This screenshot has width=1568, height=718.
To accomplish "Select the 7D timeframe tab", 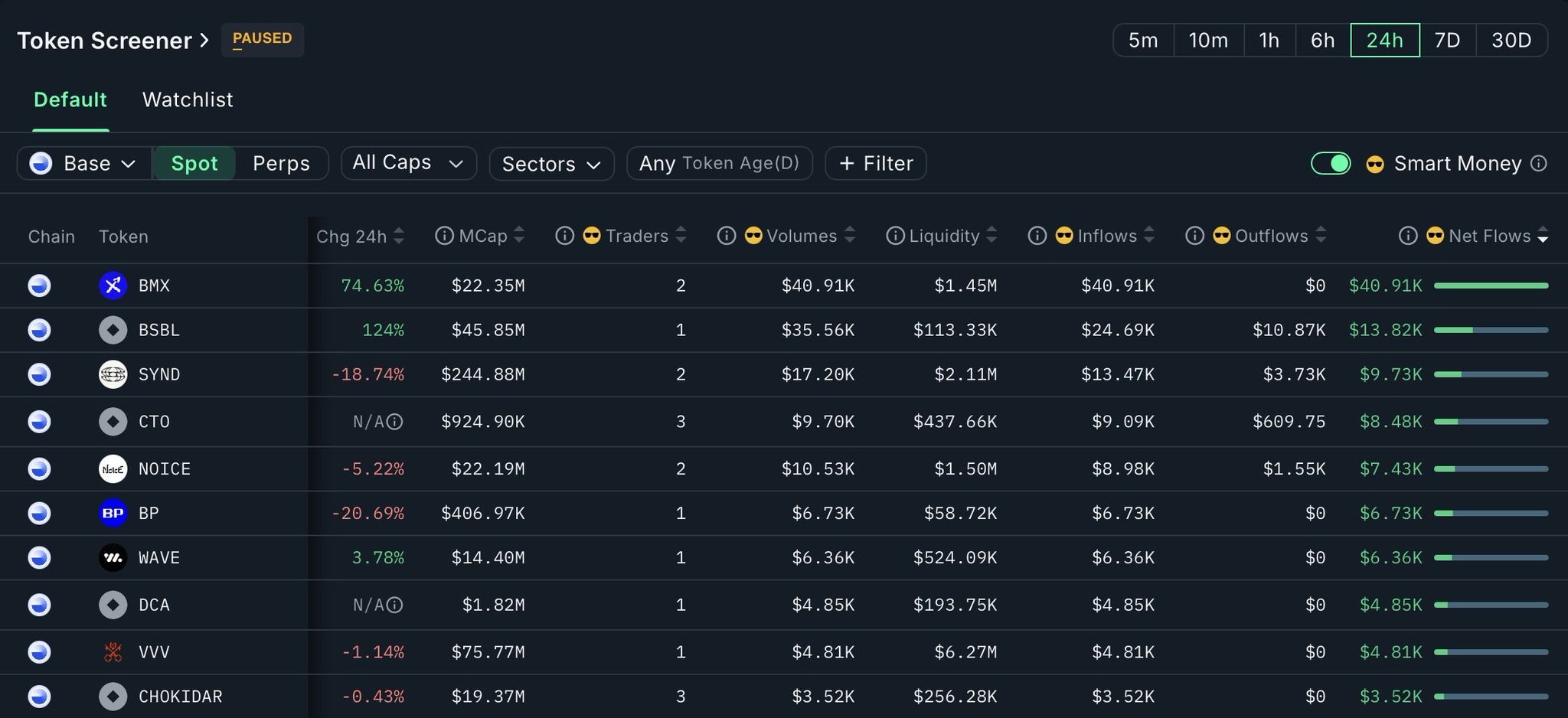I will click(x=1446, y=40).
